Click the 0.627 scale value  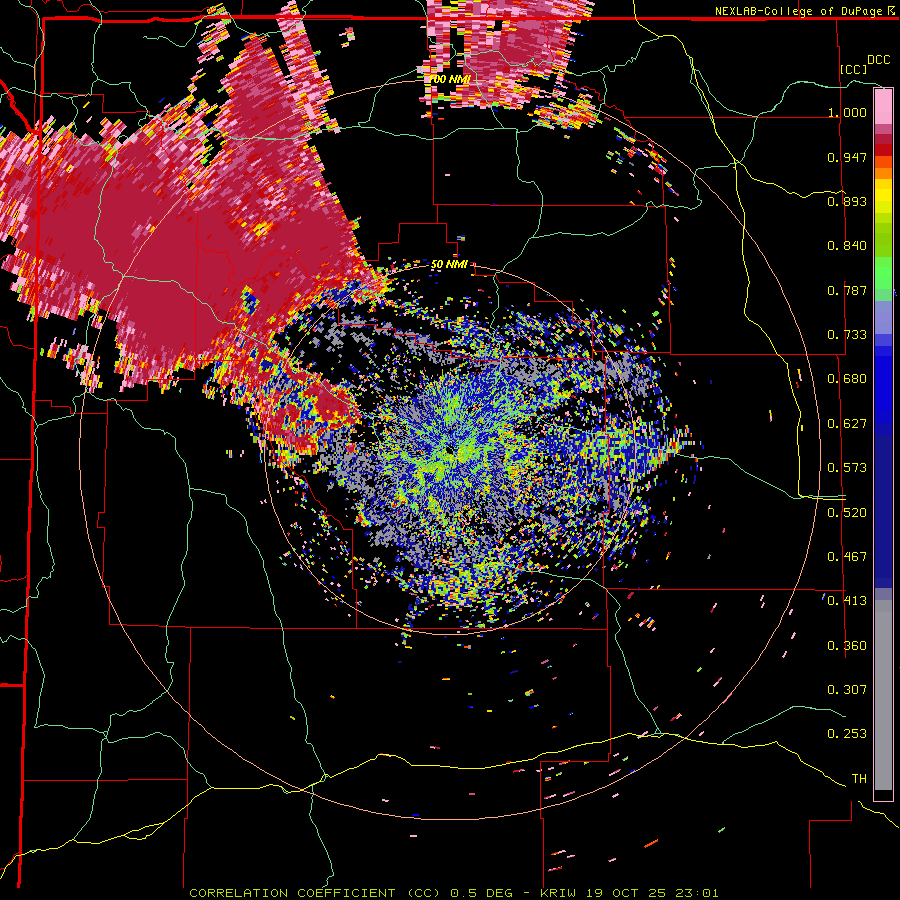pos(847,424)
